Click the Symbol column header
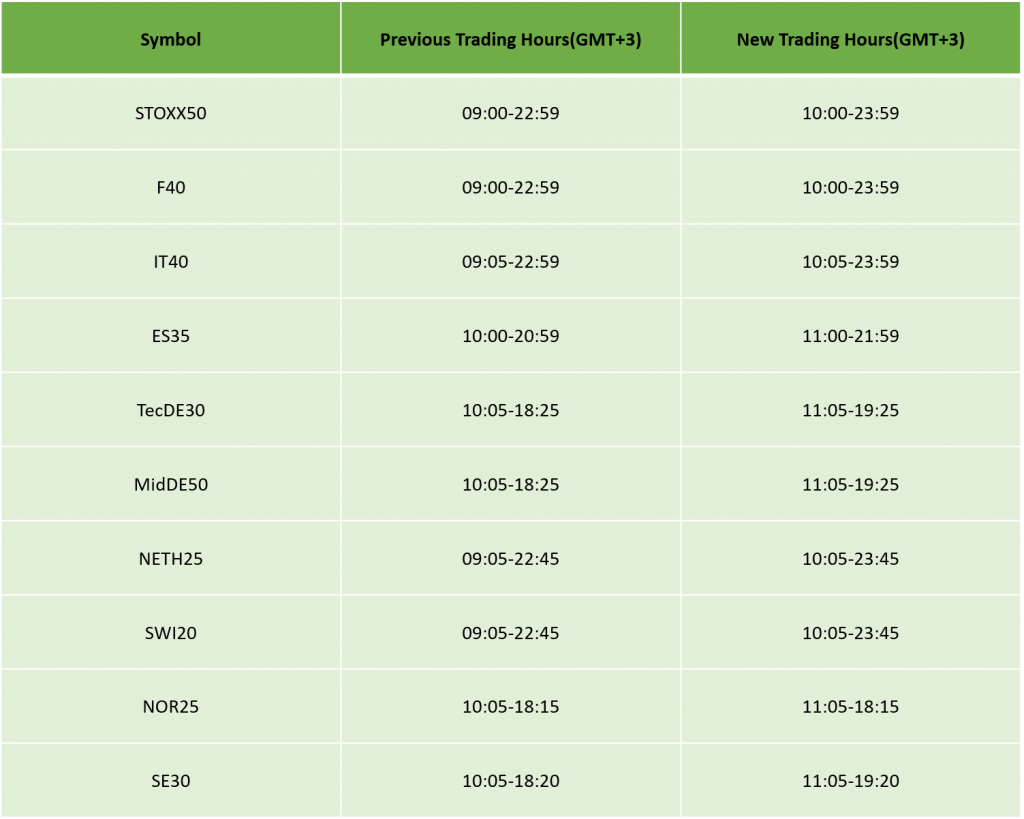This screenshot has height=819, width=1024. pyautogui.click(x=170, y=40)
